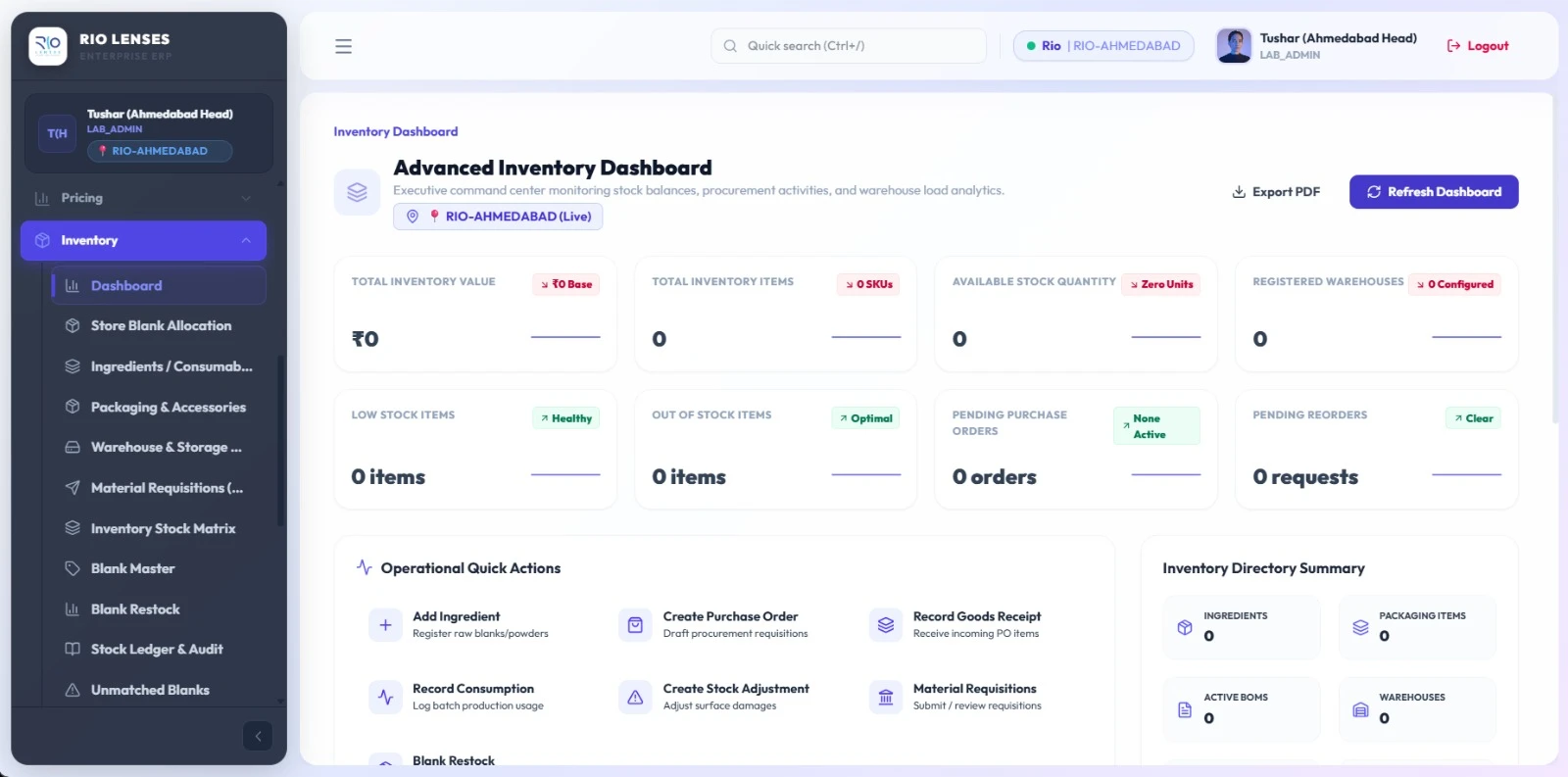Select the Dashboard sidebar item
Image resolution: width=1568 pixels, height=777 pixels.
pyautogui.click(x=159, y=285)
